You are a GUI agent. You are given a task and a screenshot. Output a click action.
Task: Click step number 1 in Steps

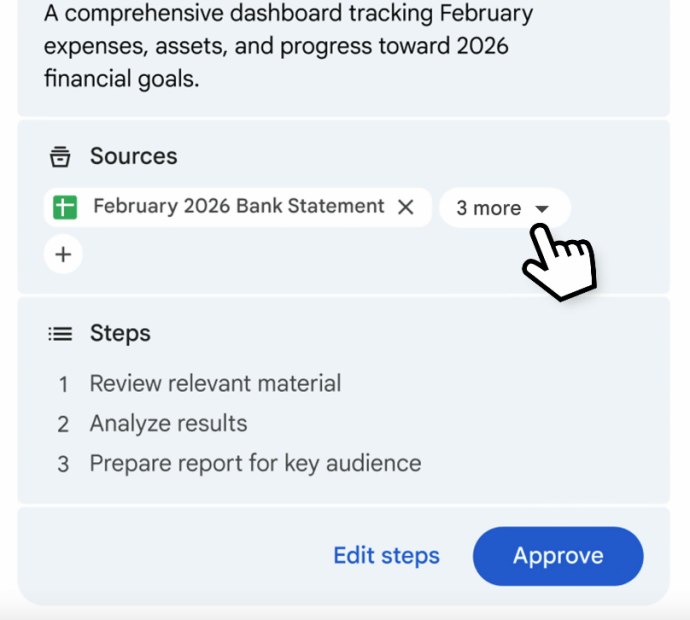click(x=63, y=384)
